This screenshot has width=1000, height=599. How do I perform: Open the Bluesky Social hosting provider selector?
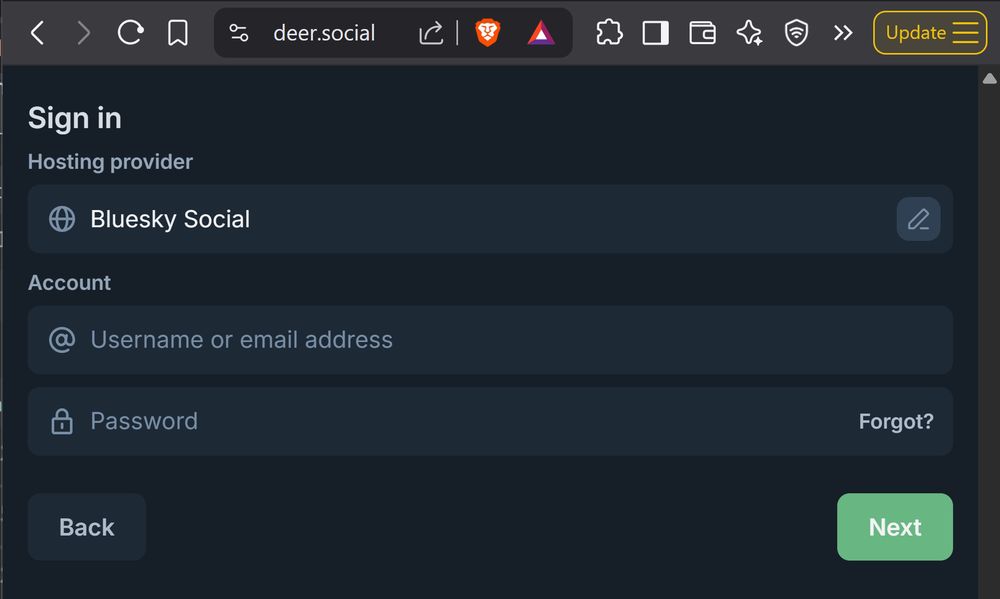(x=400, y=219)
